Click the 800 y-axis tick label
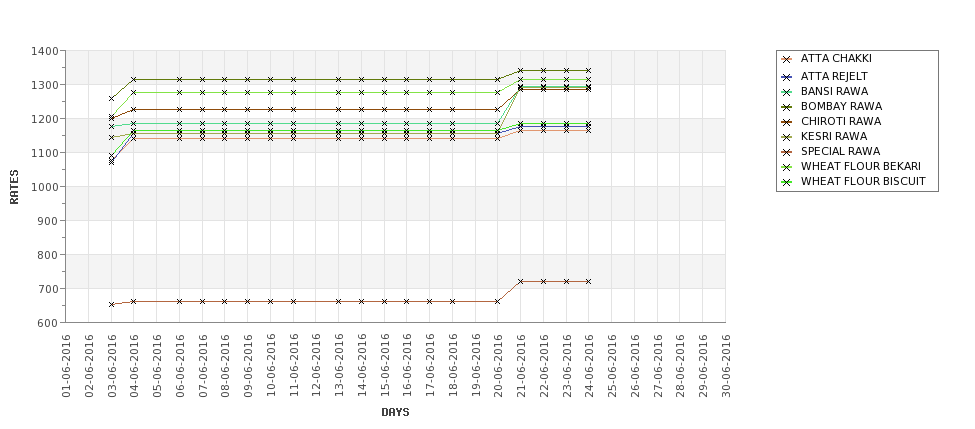The width and height of the screenshot is (975, 429). click(x=47, y=255)
